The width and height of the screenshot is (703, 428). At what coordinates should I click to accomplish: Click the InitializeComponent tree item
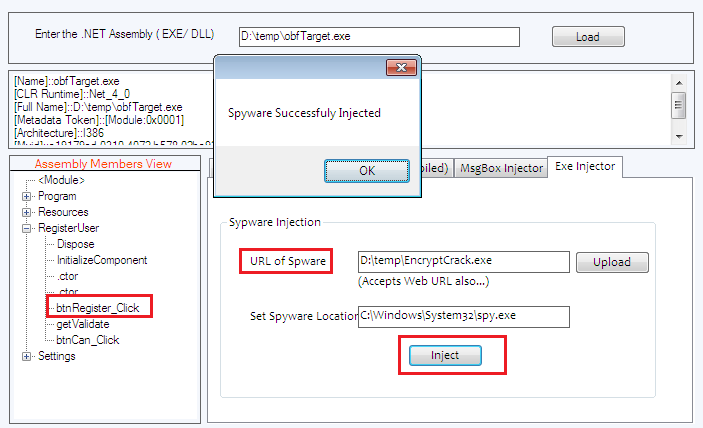tap(102, 260)
